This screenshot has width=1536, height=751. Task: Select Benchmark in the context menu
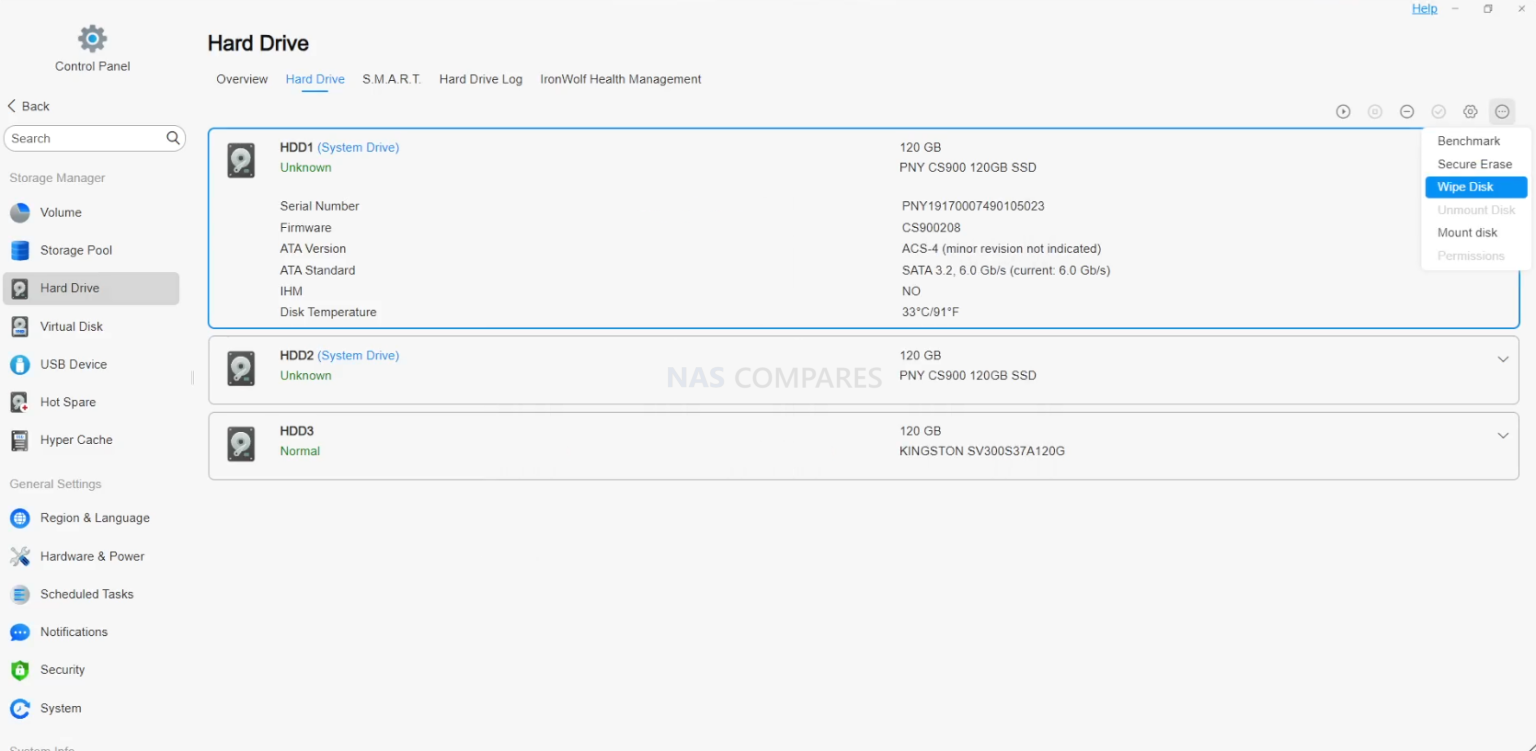click(1469, 141)
